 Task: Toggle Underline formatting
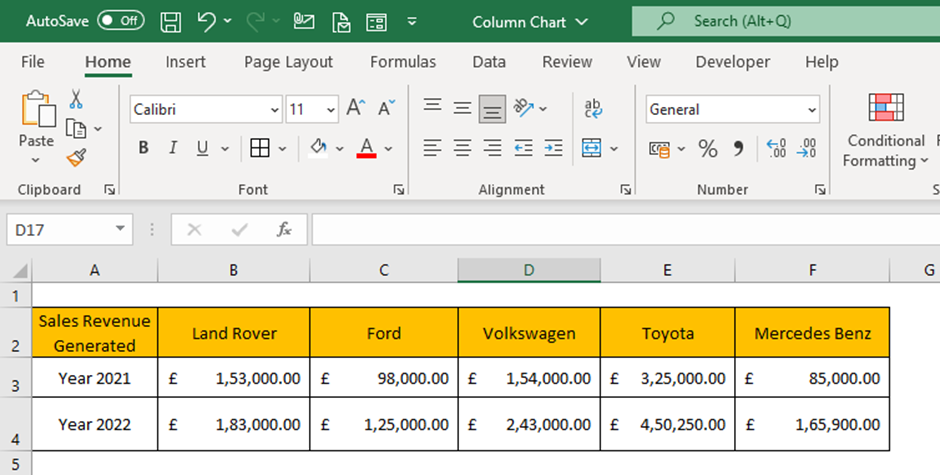point(203,148)
